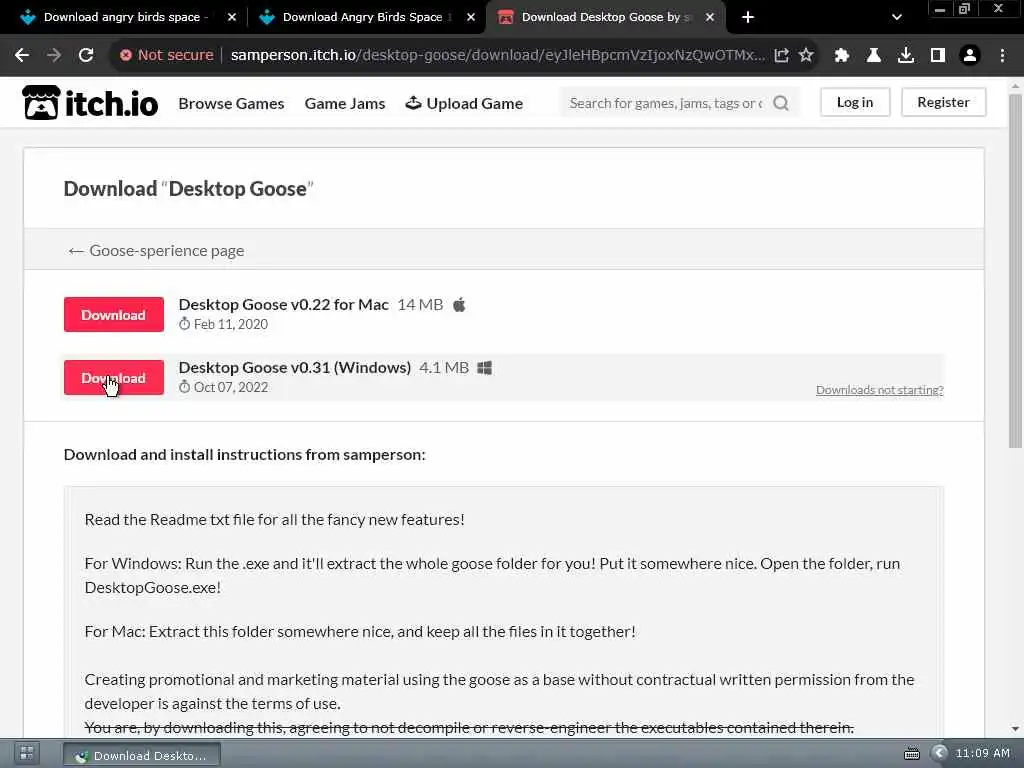Open Browse Games menu
1024x768 pixels.
pyautogui.click(x=231, y=103)
